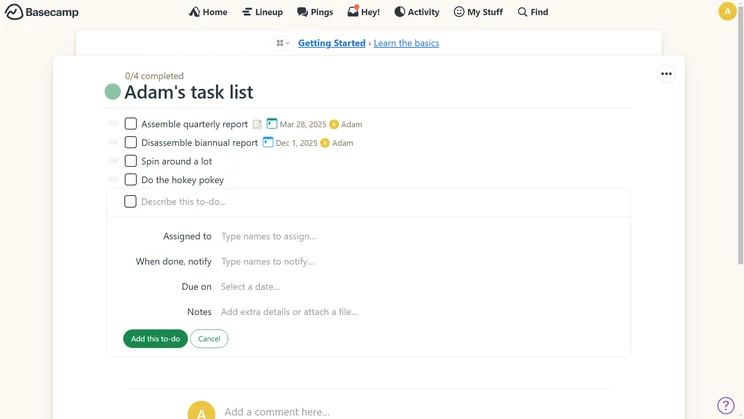Check off Assemble quarterly report
Image resolution: width=744 pixels, height=419 pixels.
coord(130,124)
